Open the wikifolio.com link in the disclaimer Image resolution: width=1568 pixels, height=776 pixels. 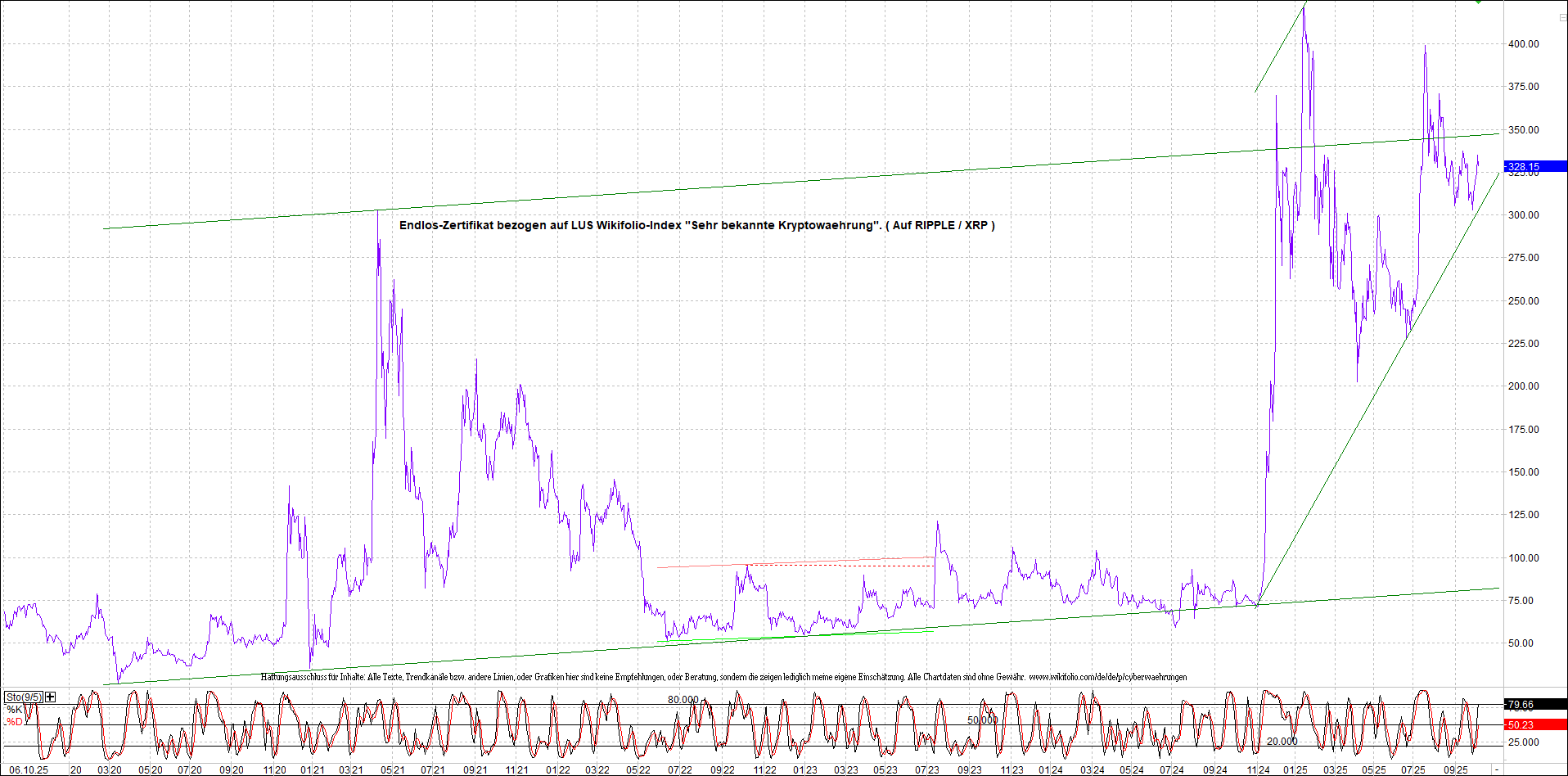1107,677
